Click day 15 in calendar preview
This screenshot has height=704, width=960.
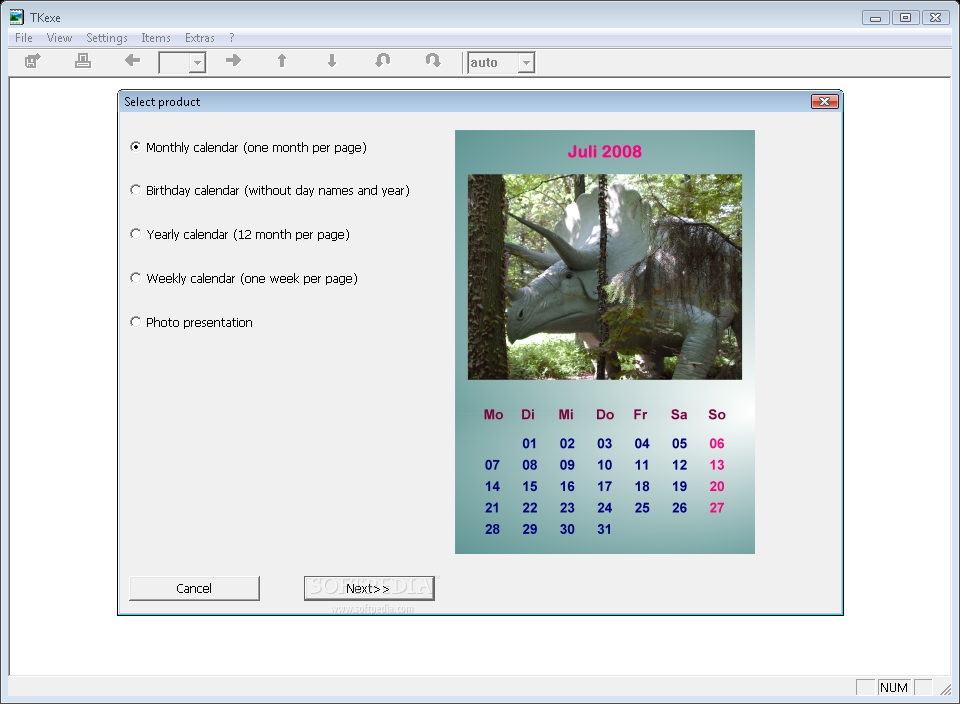[530, 486]
